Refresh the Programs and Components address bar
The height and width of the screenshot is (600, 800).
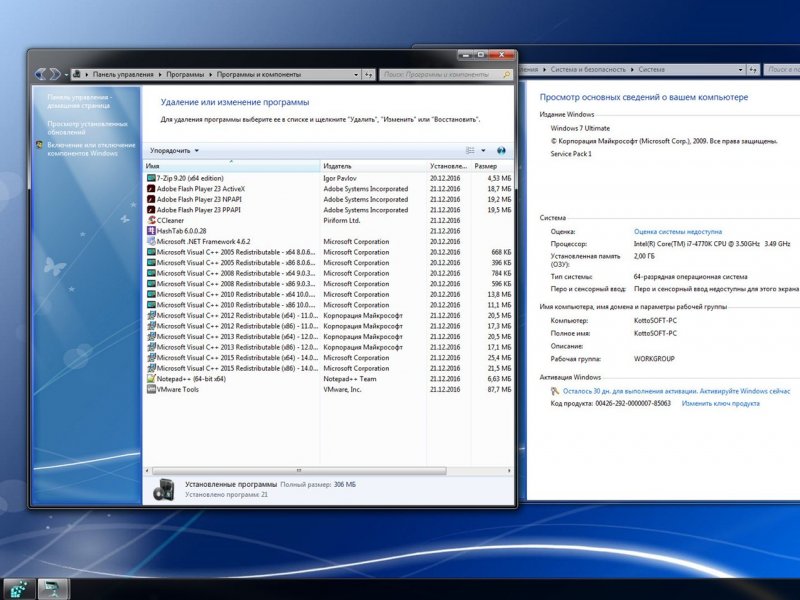tap(368, 74)
